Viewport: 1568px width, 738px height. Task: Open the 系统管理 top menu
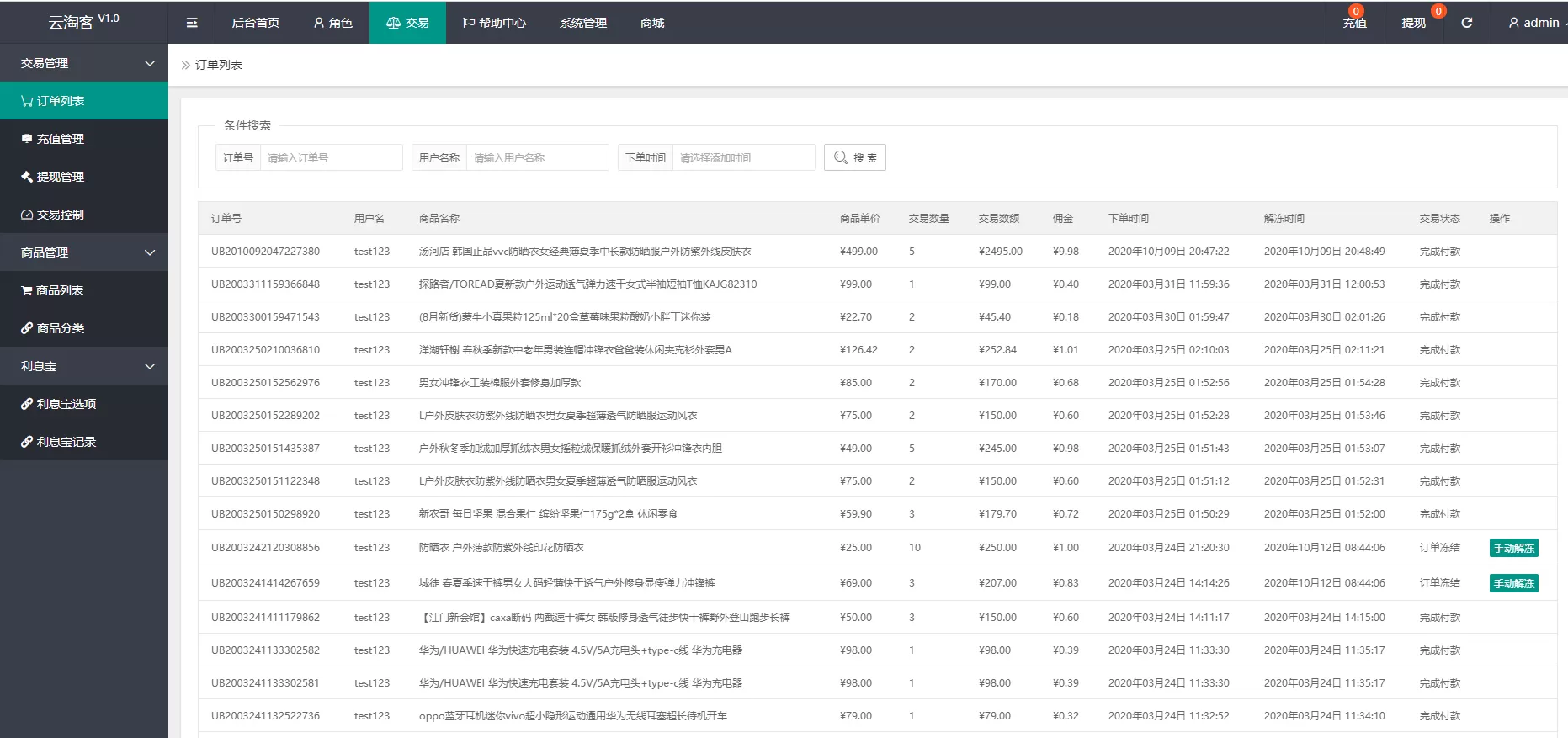[x=582, y=23]
